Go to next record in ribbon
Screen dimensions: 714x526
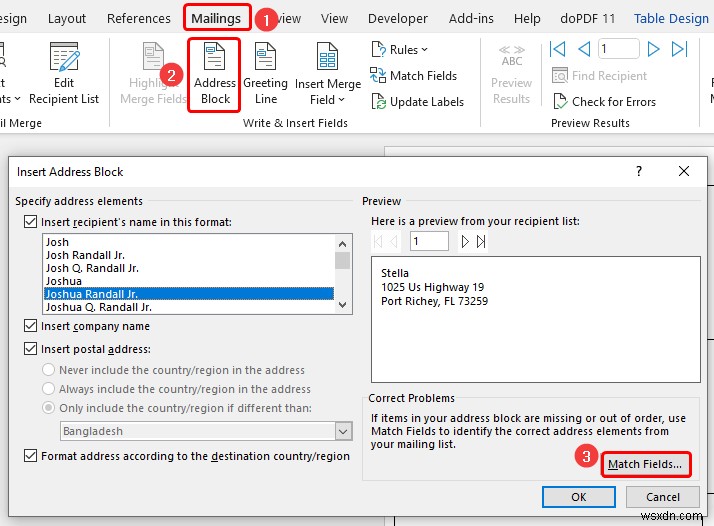[653, 49]
